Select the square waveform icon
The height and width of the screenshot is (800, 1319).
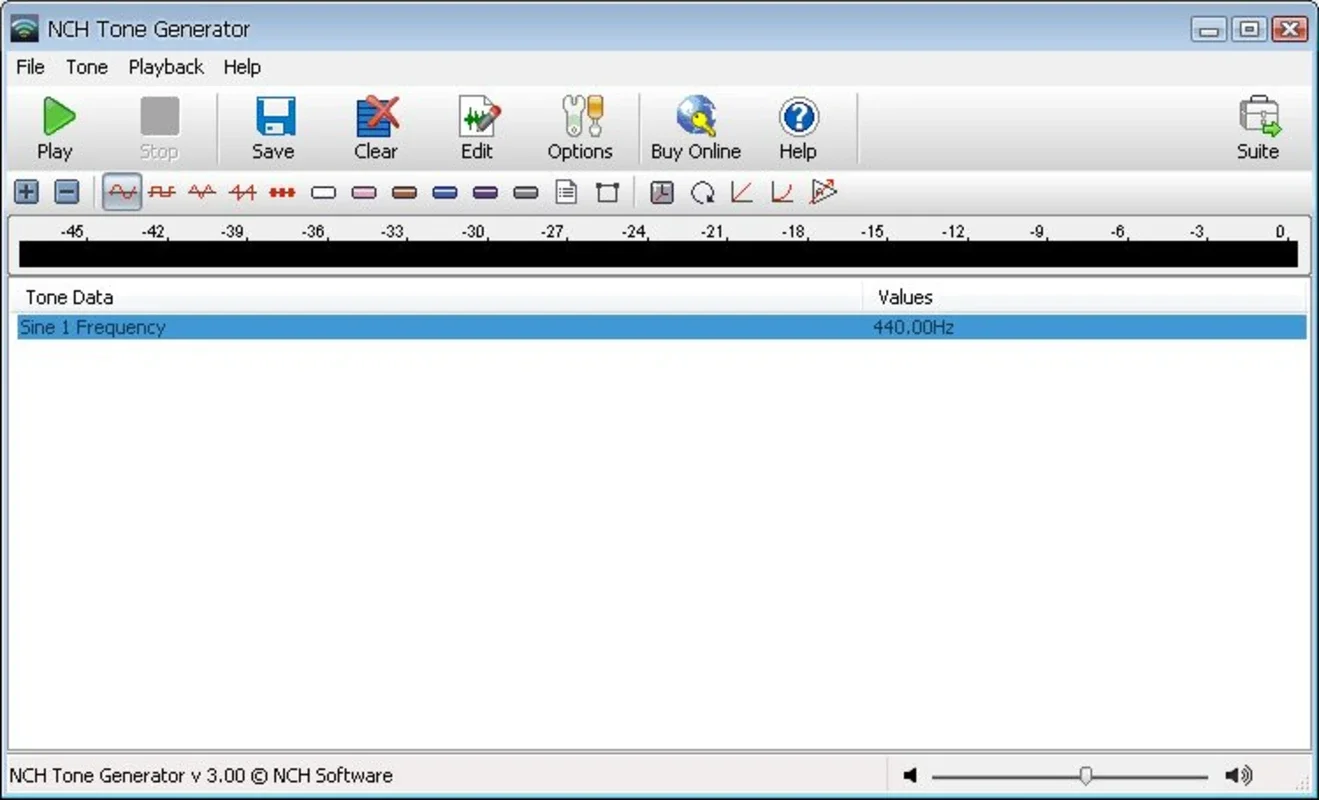click(162, 192)
